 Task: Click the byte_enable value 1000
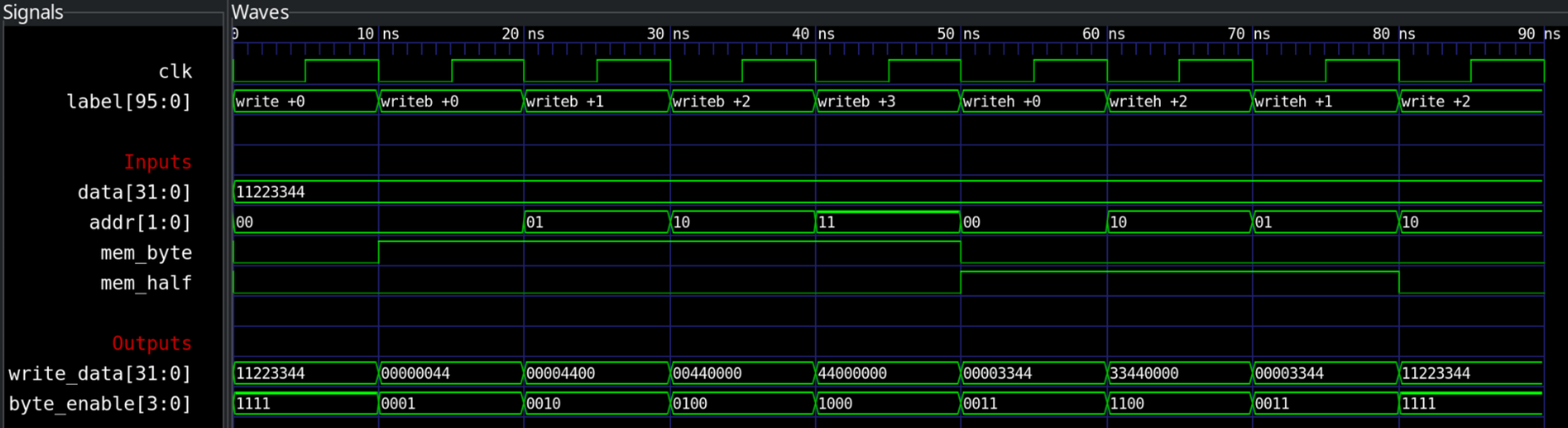(x=888, y=403)
